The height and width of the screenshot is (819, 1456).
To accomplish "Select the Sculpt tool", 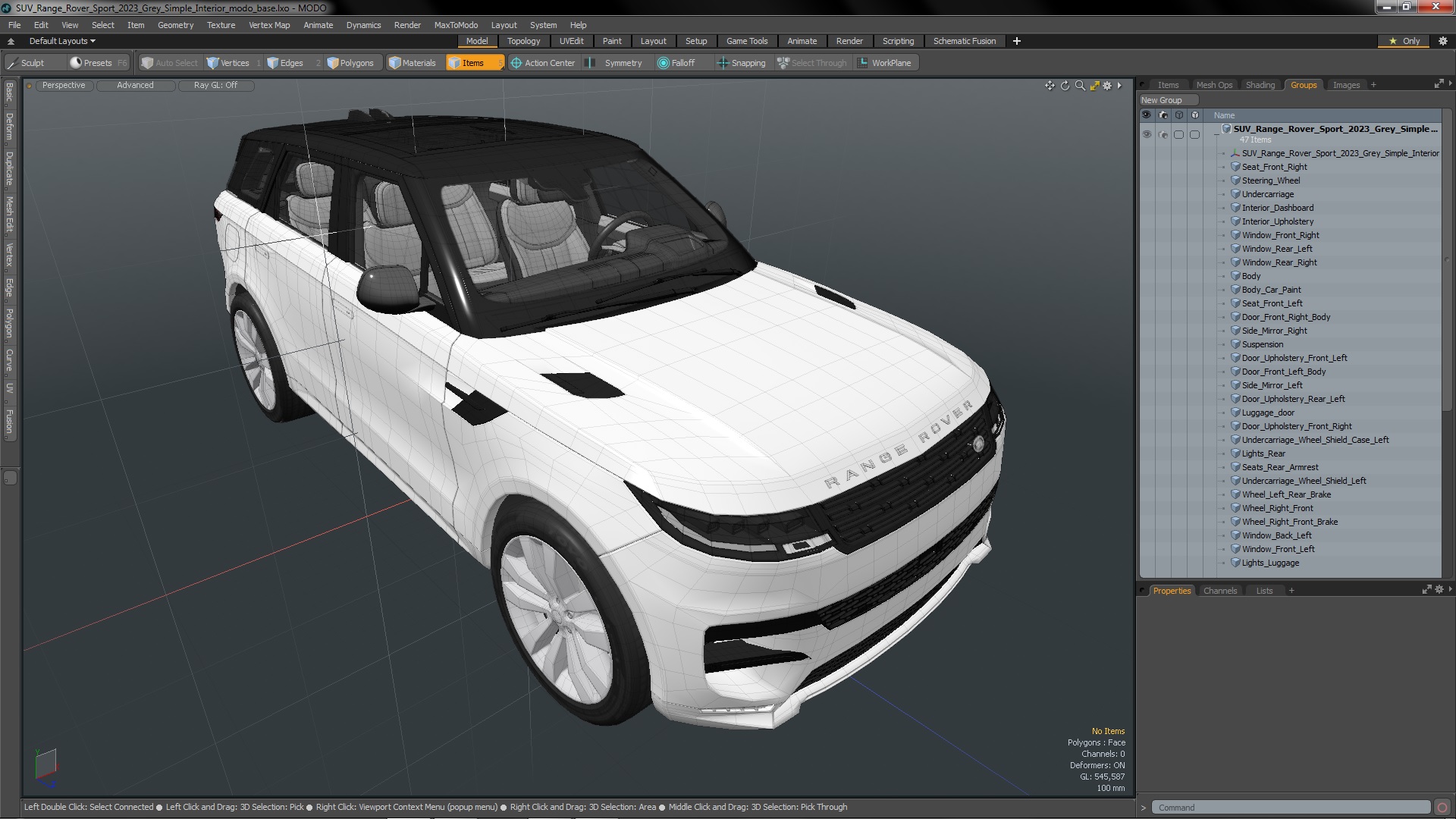I will (x=27, y=63).
